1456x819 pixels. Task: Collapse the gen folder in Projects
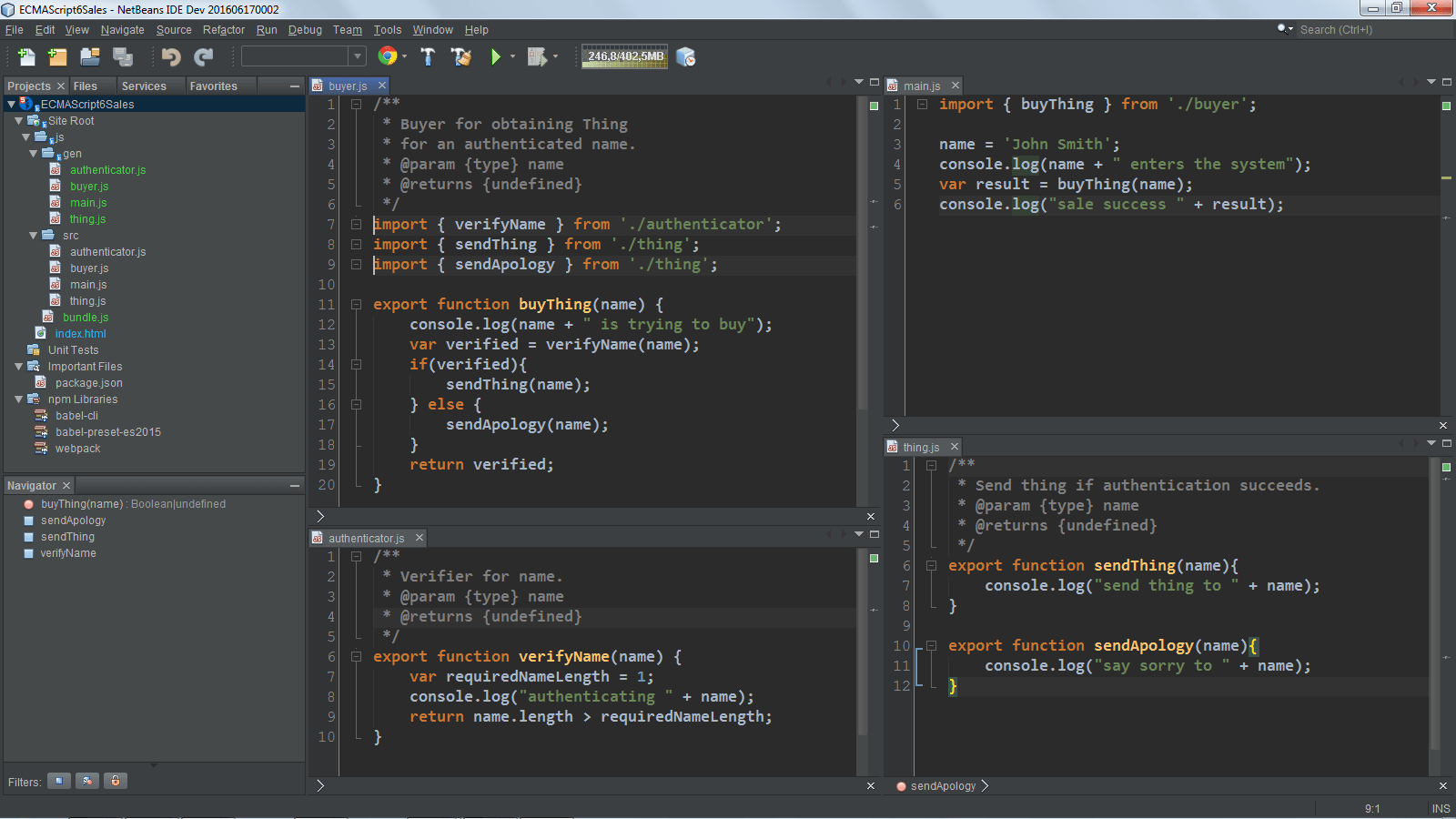coord(32,153)
